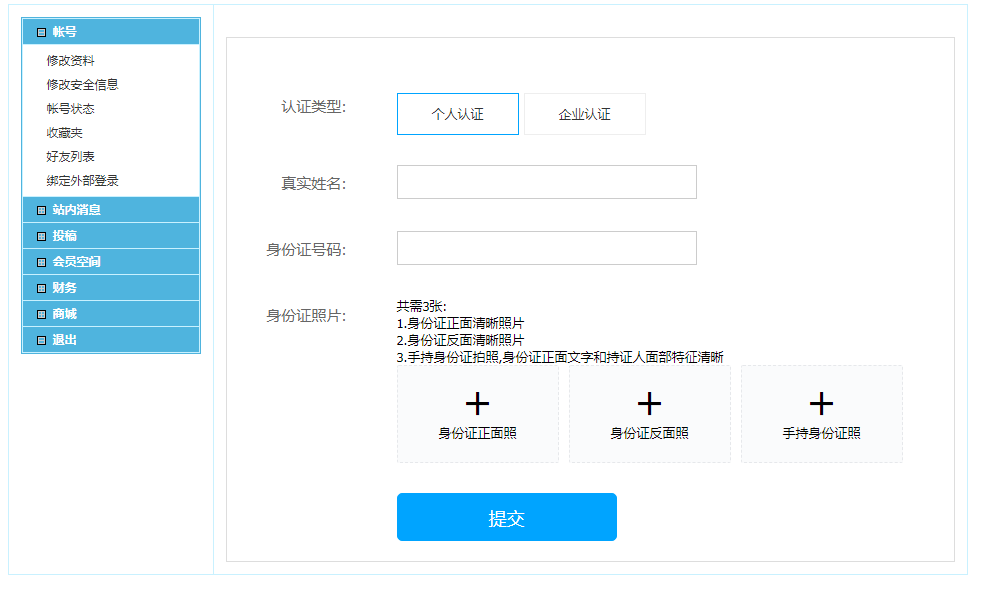
Task: Click plus icon for 身份证反面照 upload
Action: (650, 403)
